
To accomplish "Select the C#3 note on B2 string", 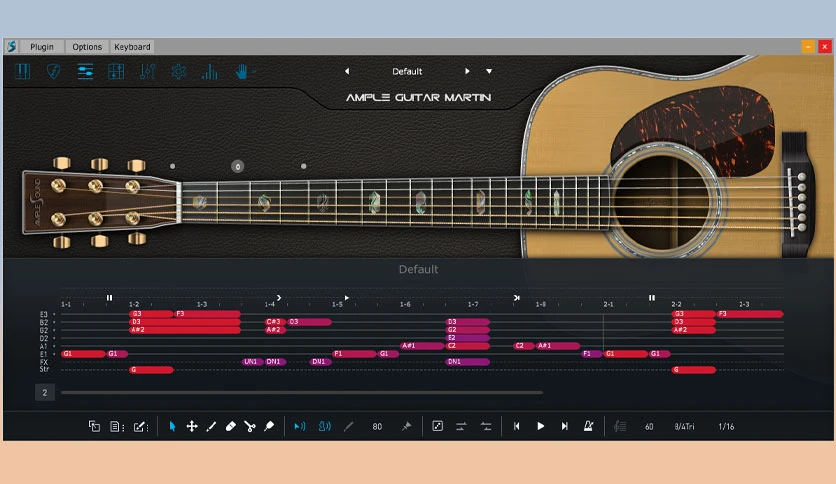I will pos(275,322).
